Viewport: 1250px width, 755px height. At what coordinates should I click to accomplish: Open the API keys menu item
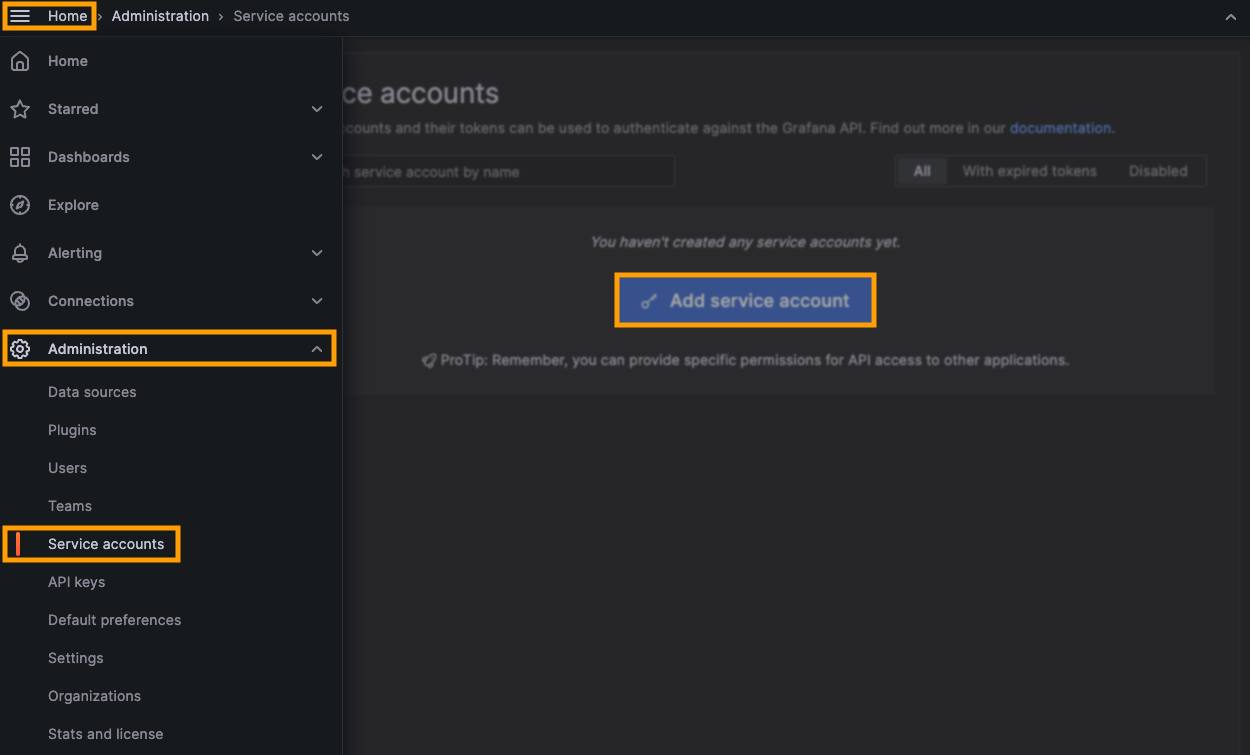click(x=76, y=582)
